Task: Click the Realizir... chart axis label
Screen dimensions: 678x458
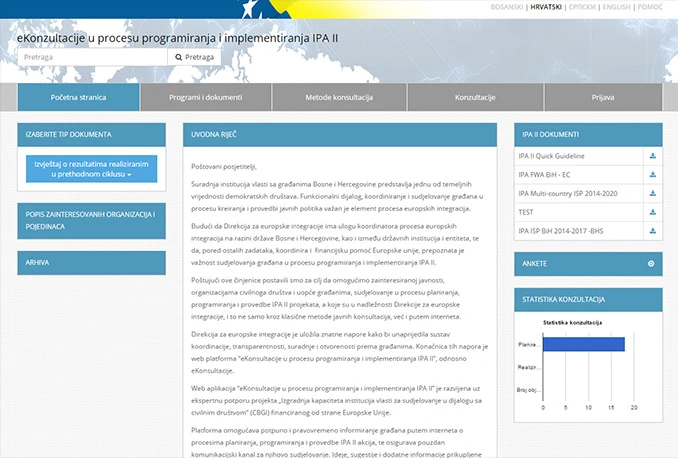Action: (529, 367)
